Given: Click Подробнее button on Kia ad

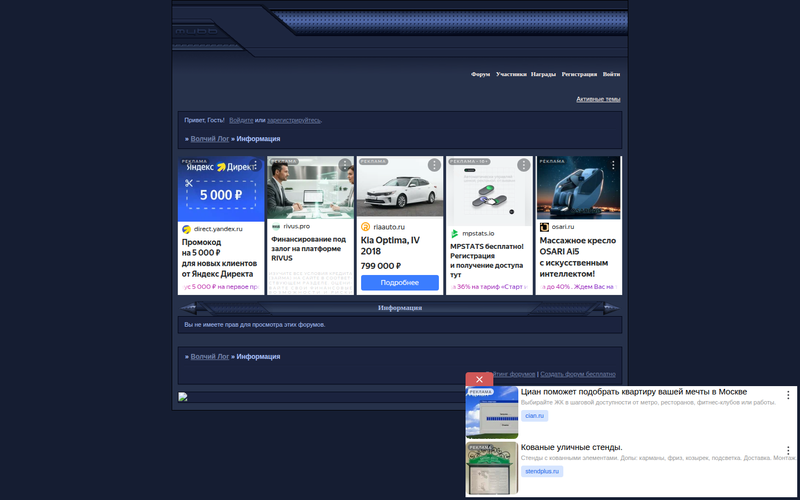Looking at the screenshot, I should click(399, 283).
